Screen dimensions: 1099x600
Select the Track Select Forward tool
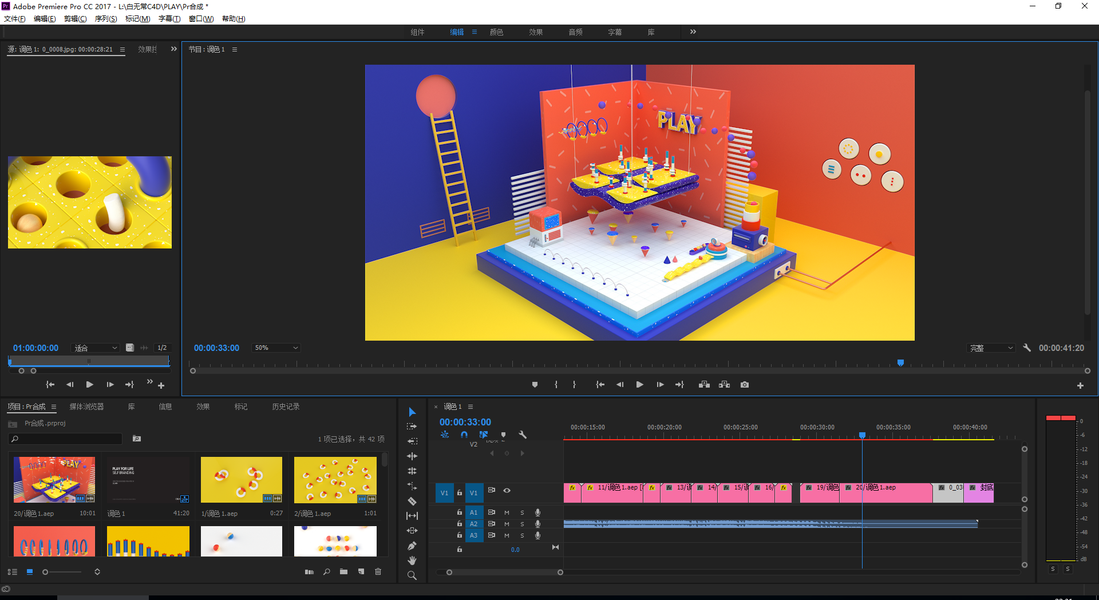tap(411, 426)
